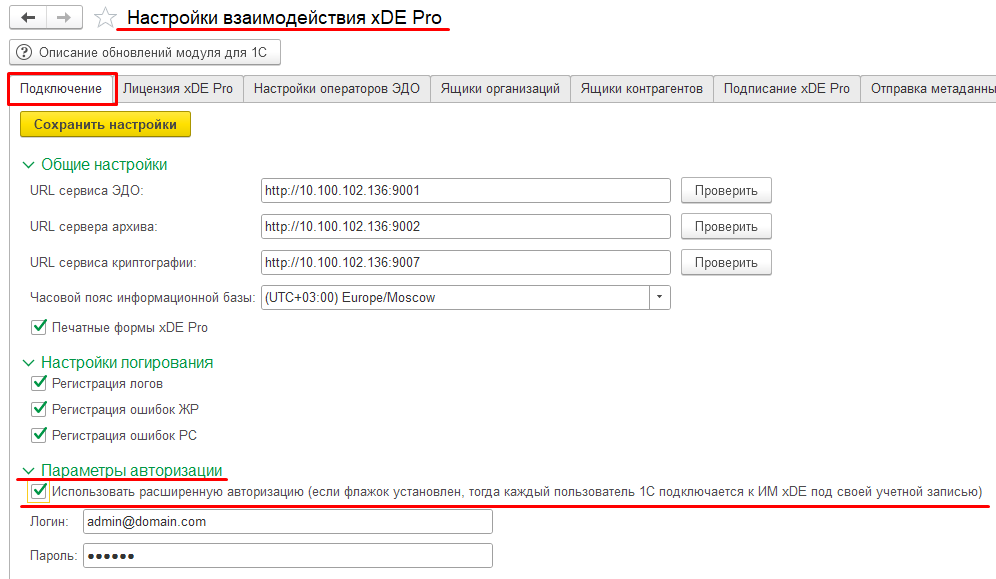Open the Лицензия xDE Pro tab
The width and height of the screenshot is (996, 579).
click(178, 88)
